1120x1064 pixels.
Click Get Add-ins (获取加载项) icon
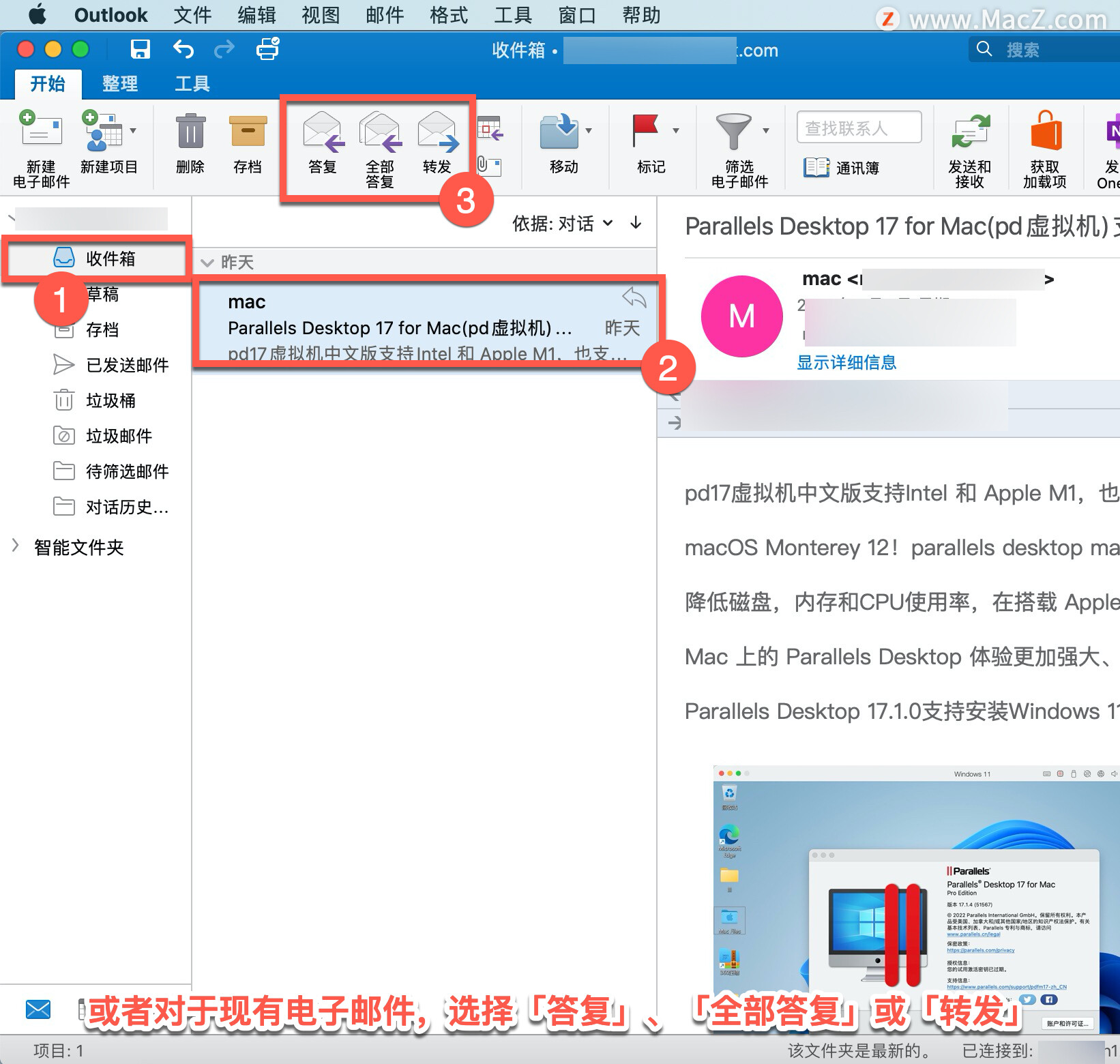(x=1046, y=131)
